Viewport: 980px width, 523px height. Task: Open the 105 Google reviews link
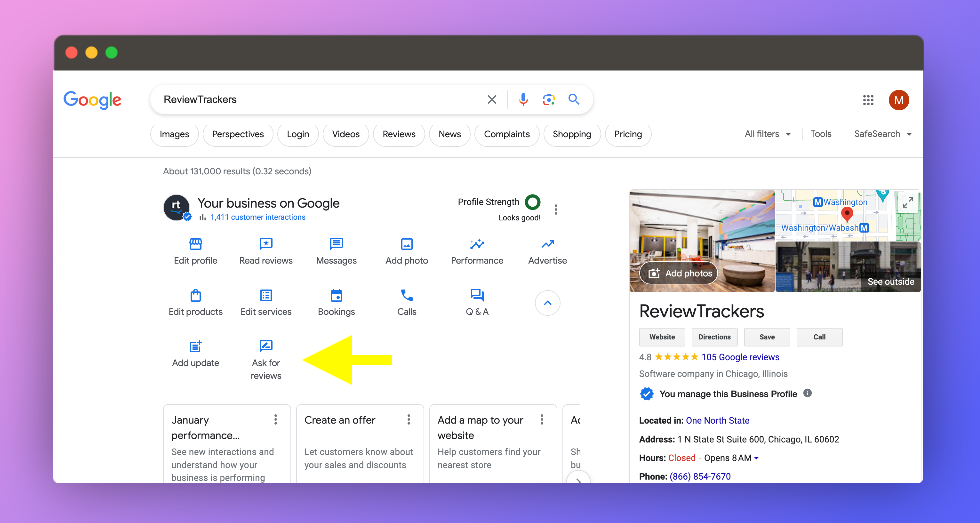pos(740,357)
